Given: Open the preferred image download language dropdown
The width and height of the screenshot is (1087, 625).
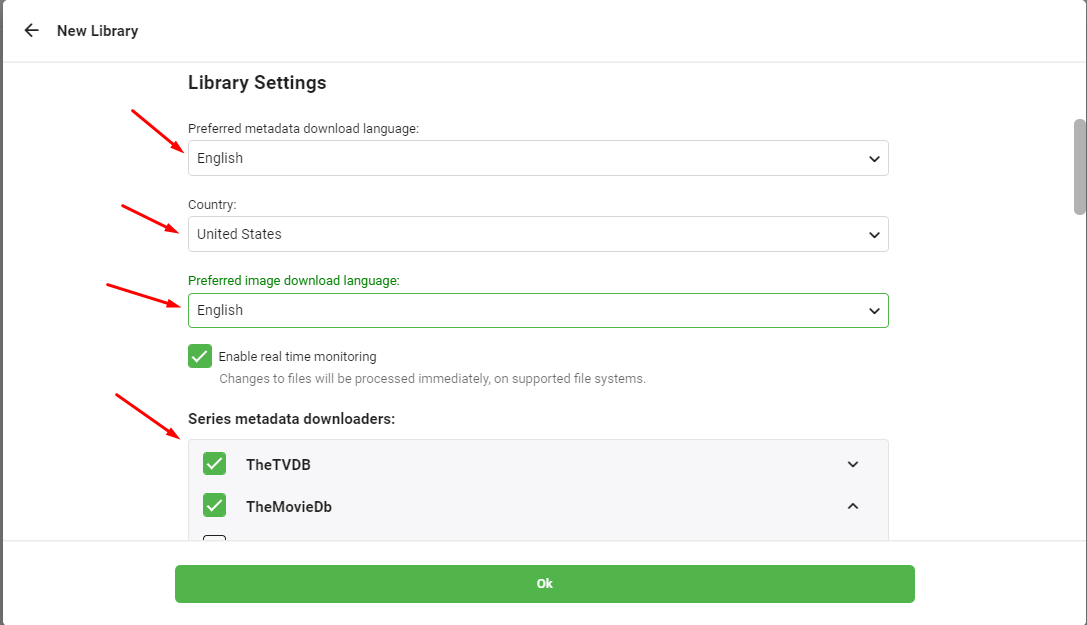Looking at the screenshot, I should click(x=538, y=310).
